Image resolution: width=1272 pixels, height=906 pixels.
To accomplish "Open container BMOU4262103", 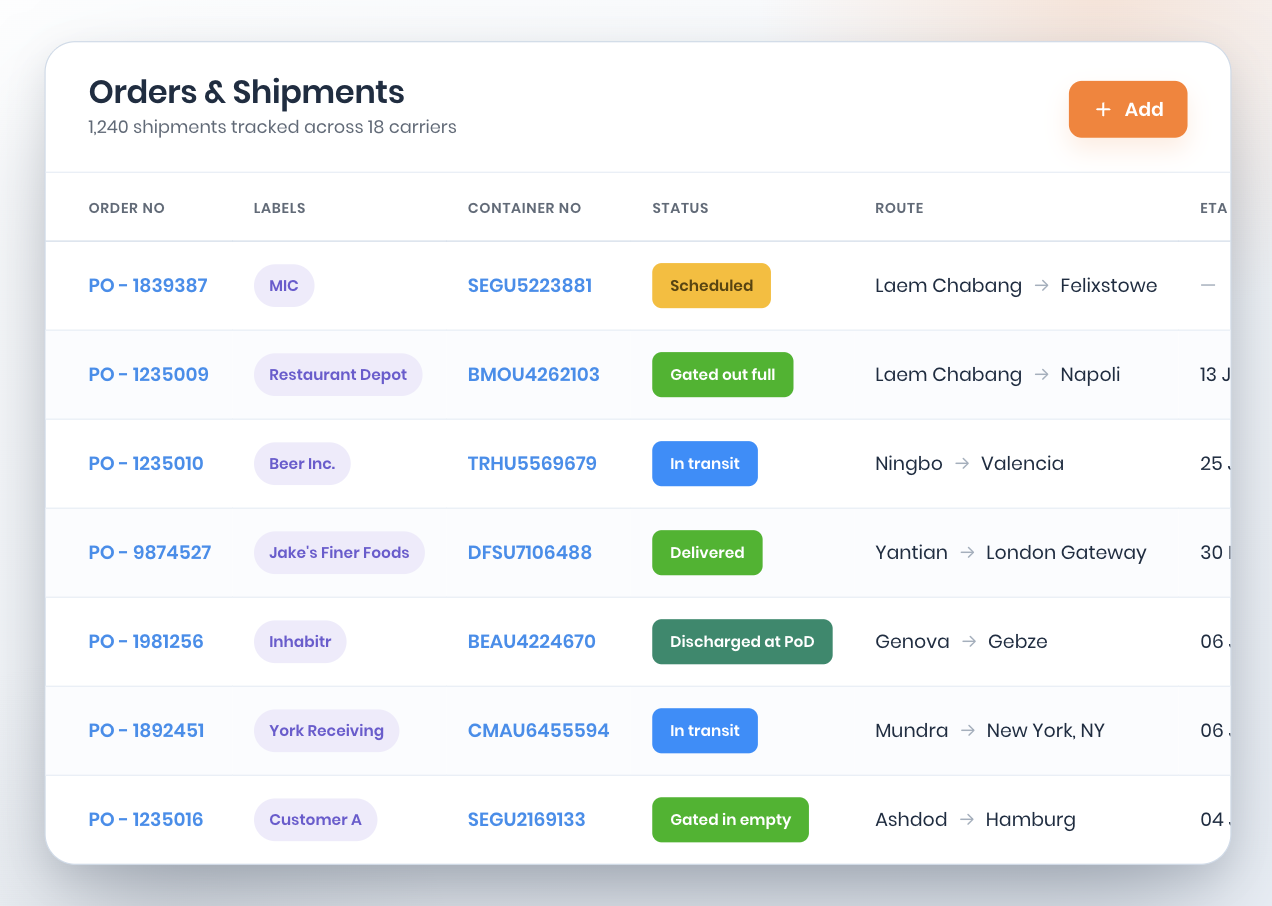I will 534,375.
